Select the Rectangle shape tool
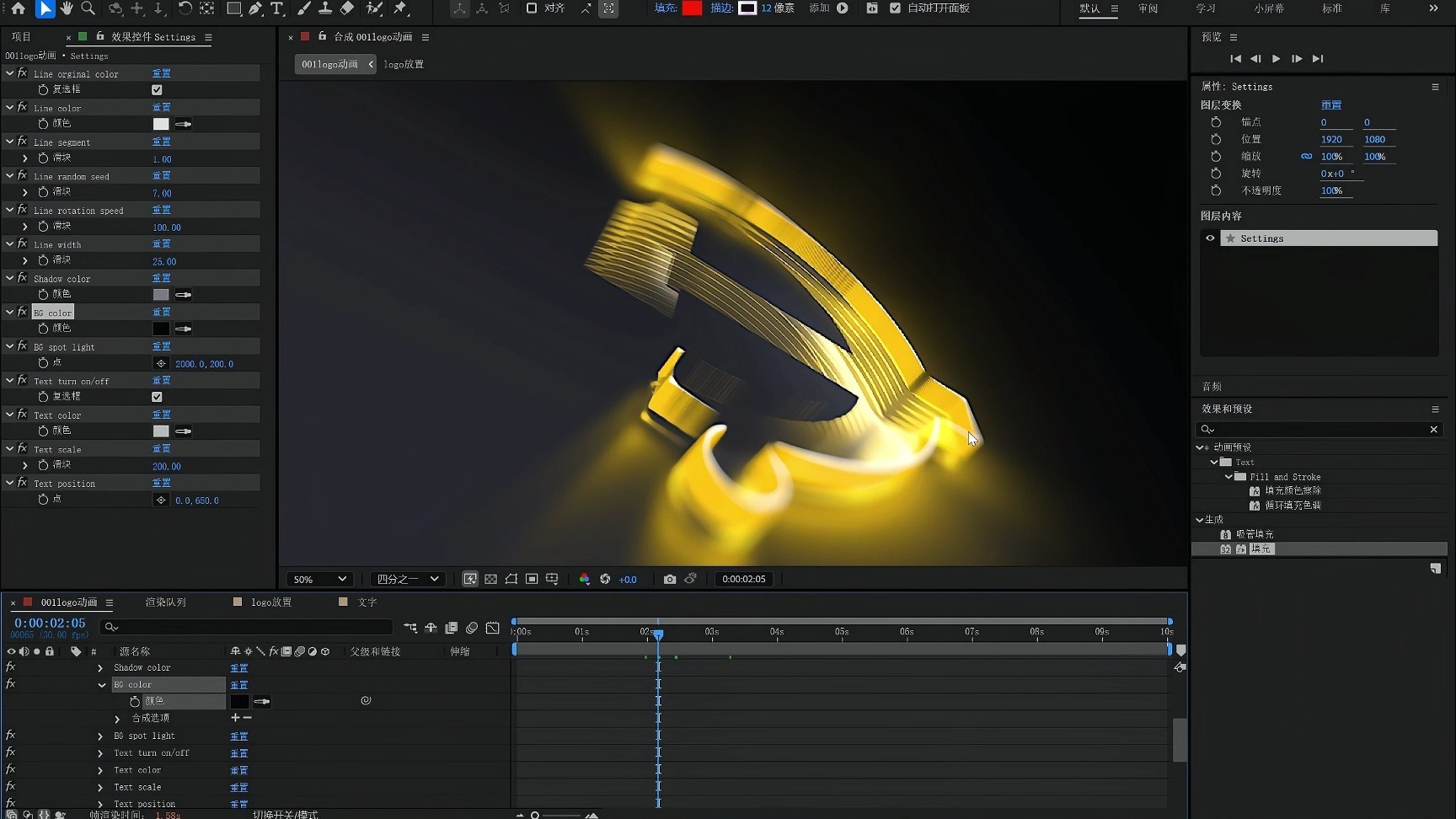Viewport: 1456px width, 819px height. click(234, 8)
